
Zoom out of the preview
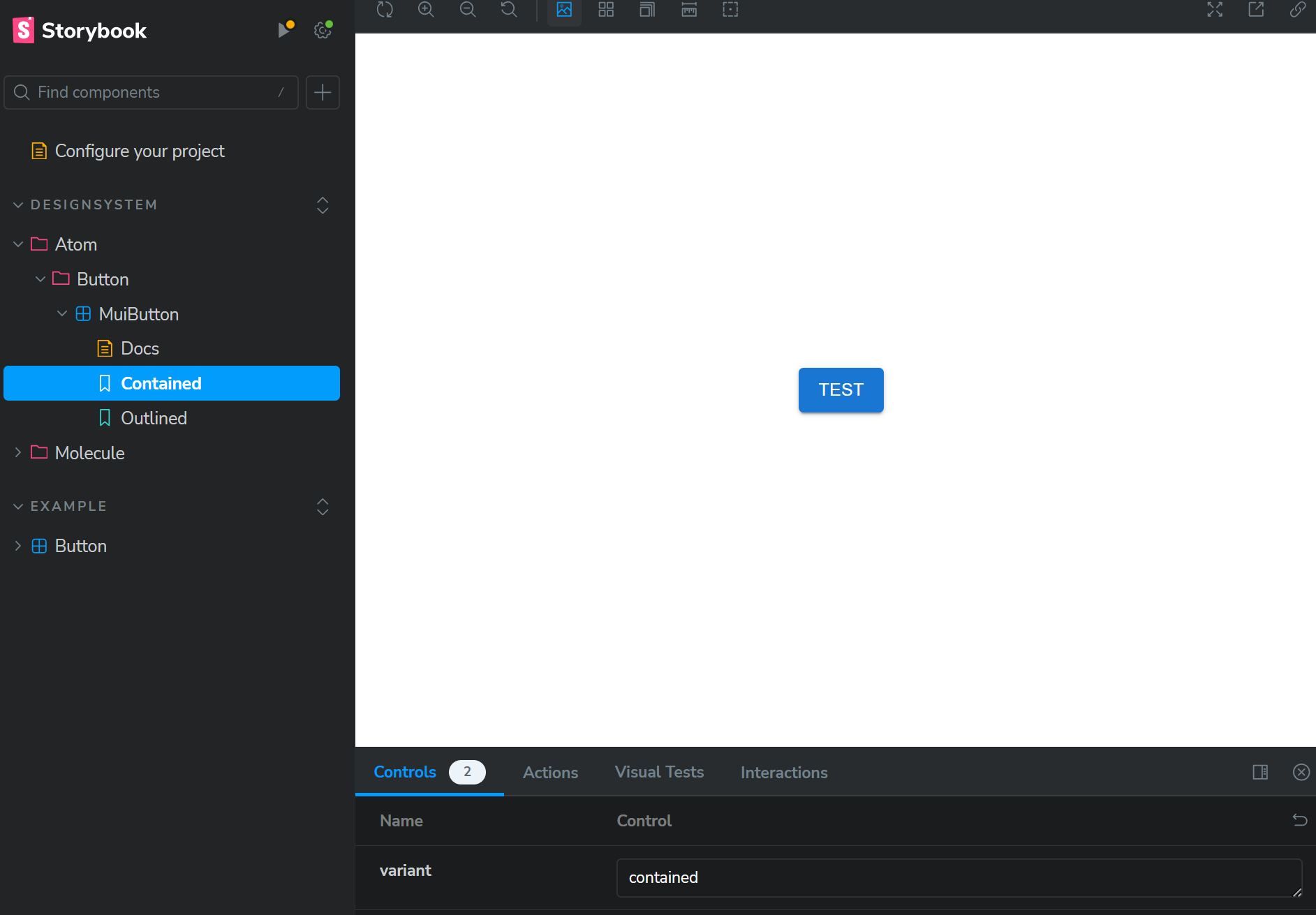pos(468,10)
